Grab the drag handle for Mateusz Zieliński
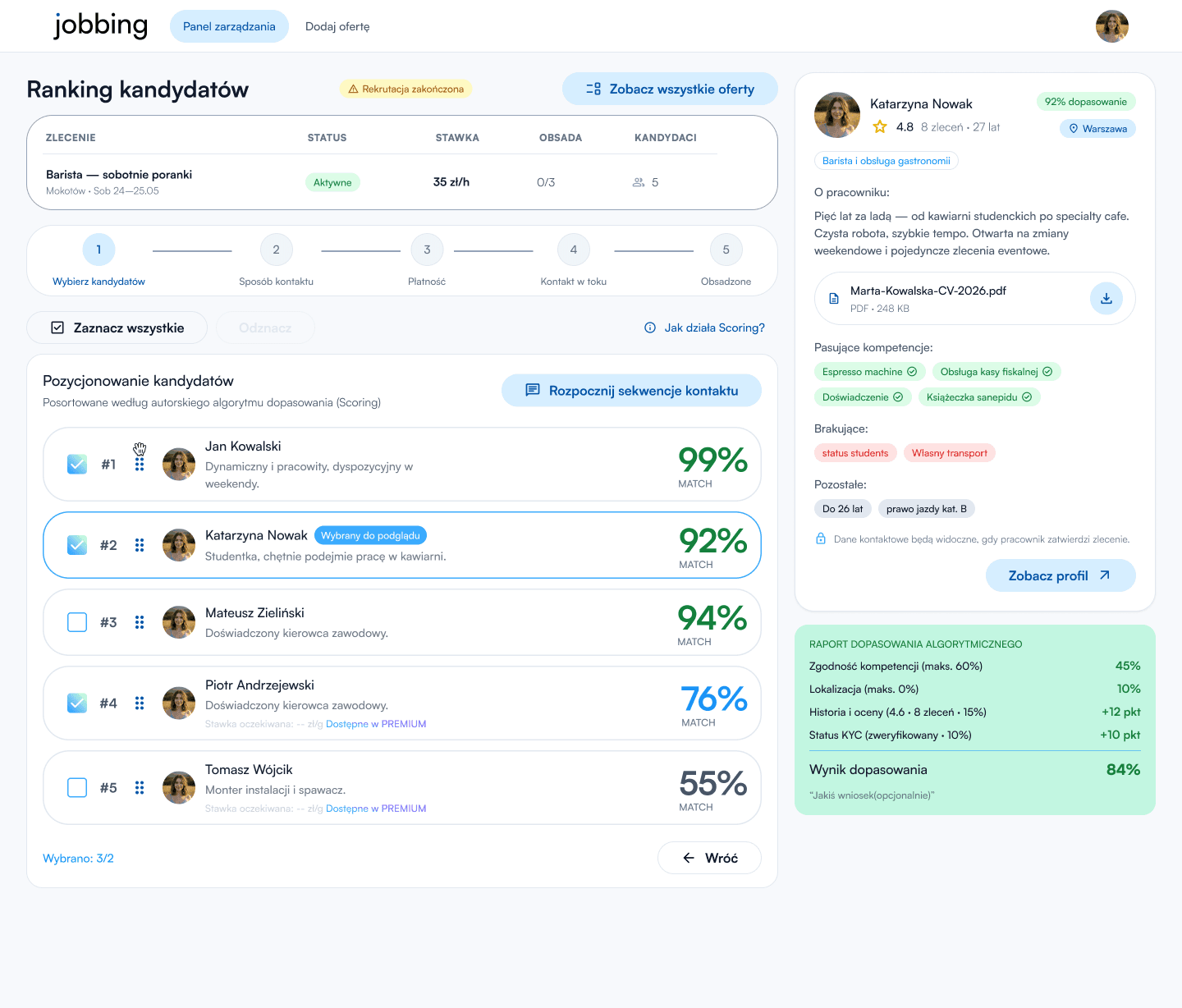 click(x=140, y=622)
